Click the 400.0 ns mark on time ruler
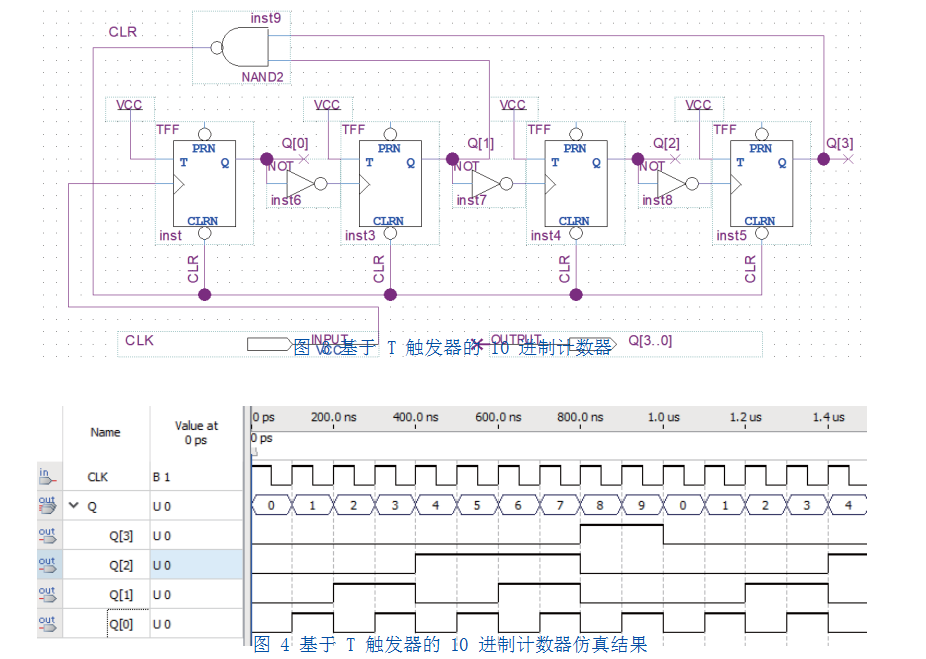 pos(416,417)
